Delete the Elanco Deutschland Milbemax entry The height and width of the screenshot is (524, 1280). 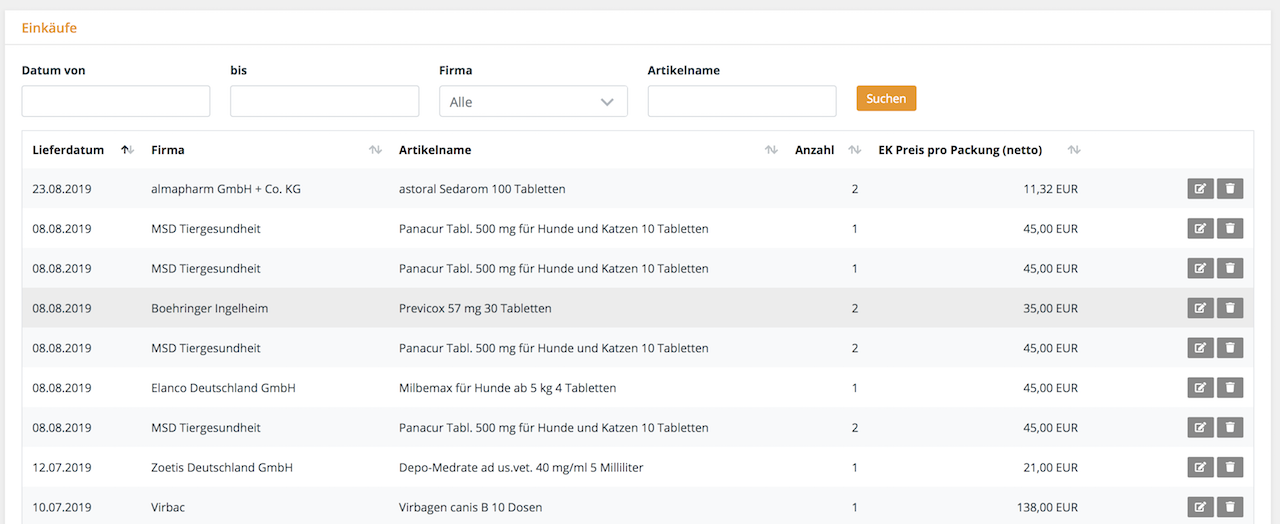[1230, 388]
